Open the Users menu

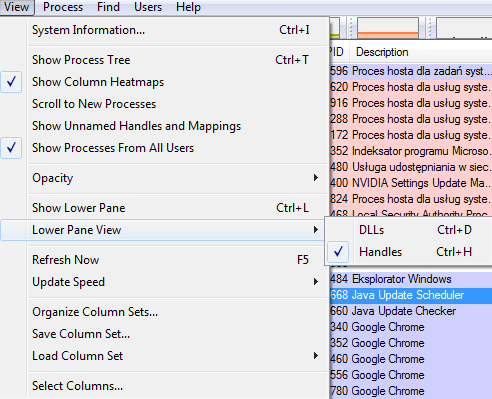148,7
